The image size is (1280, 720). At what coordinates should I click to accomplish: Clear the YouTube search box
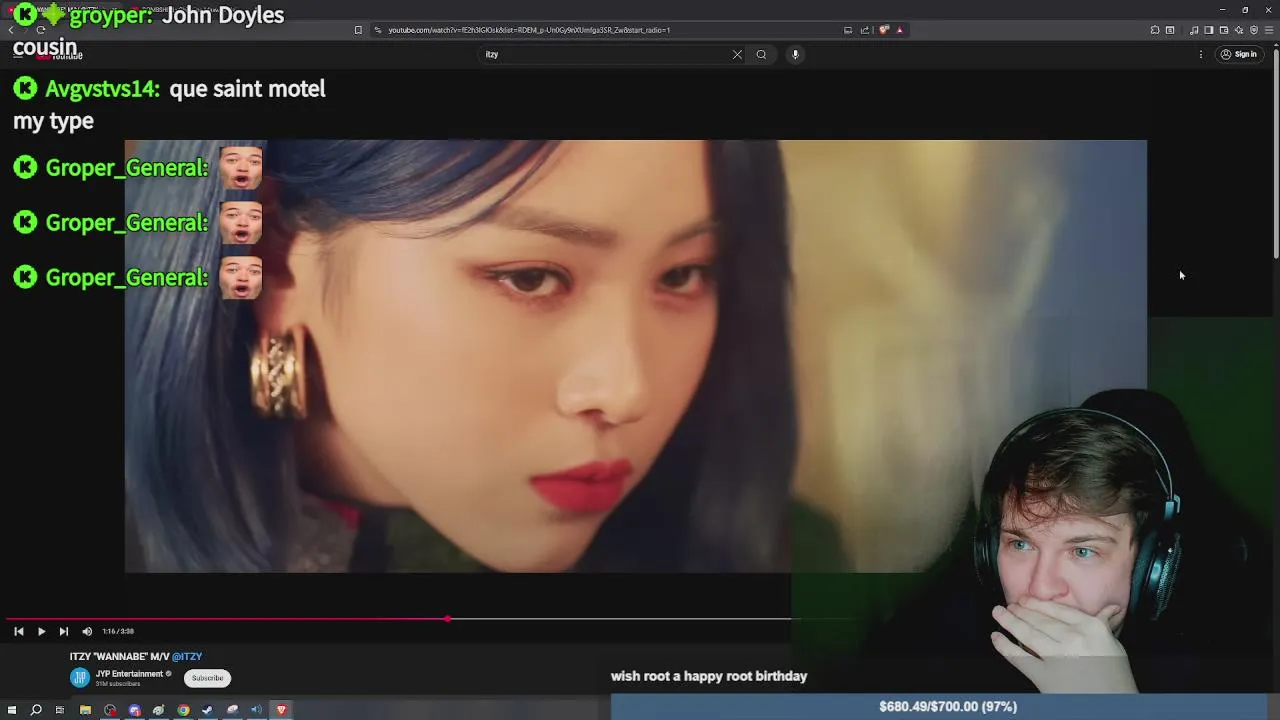tap(737, 54)
